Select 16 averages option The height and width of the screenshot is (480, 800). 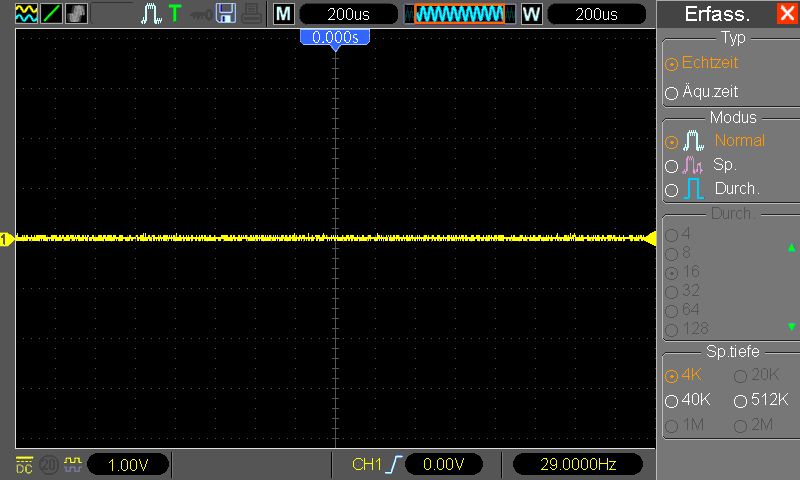tap(682, 272)
